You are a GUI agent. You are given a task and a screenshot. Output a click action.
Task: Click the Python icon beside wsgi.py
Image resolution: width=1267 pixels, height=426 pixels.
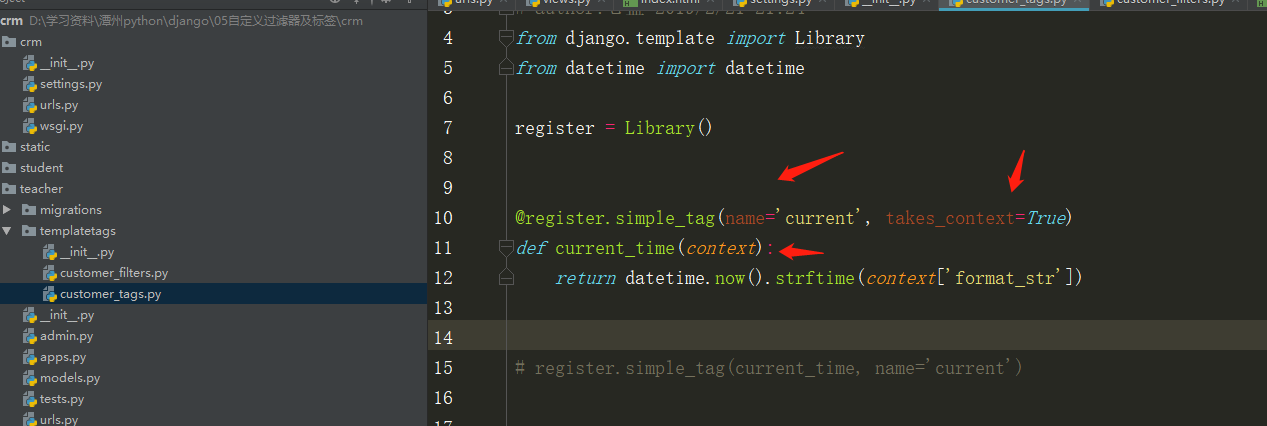[x=30, y=126]
